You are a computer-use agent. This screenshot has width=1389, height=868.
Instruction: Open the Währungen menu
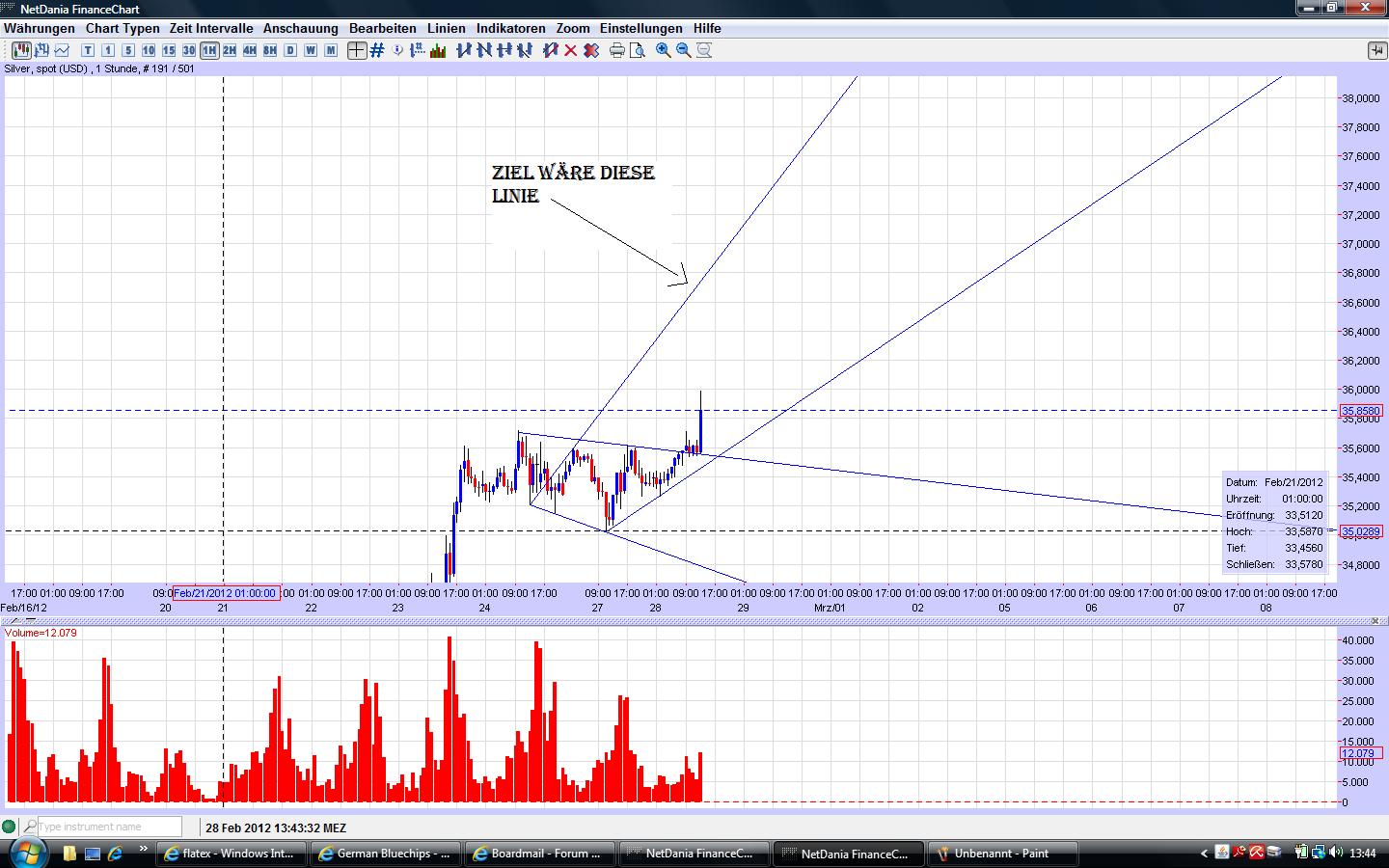pos(40,29)
